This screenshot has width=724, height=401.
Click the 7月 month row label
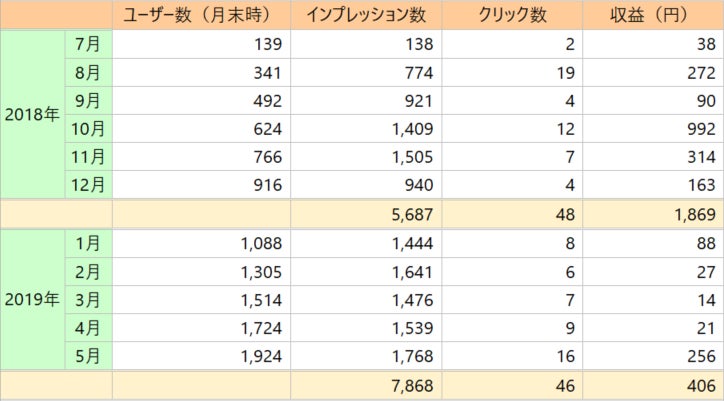tap(88, 43)
